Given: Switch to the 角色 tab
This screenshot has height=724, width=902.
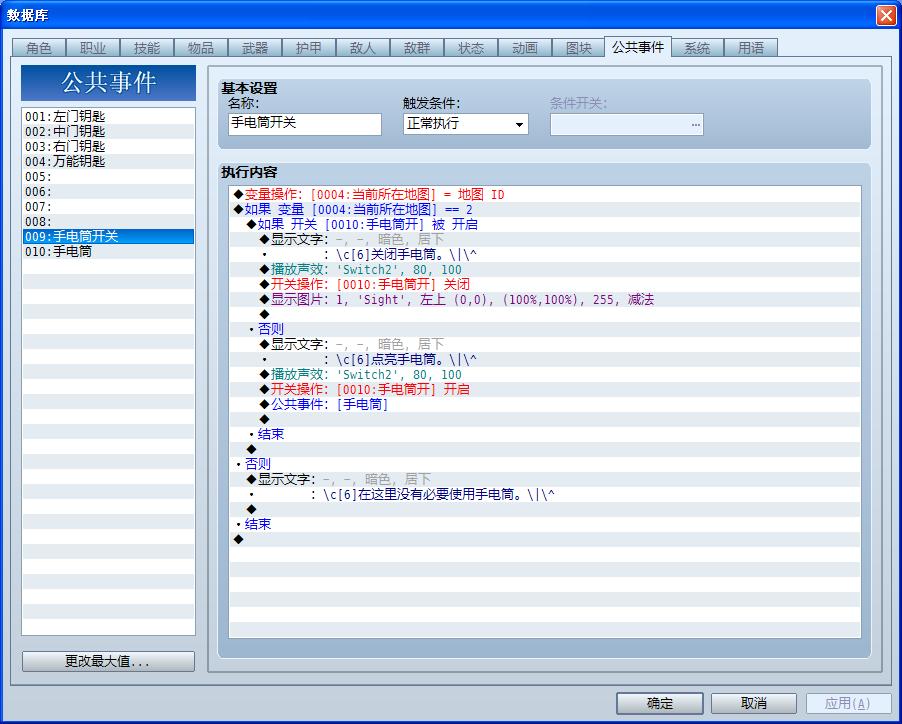Looking at the screenshot, I should coord(39,48).
